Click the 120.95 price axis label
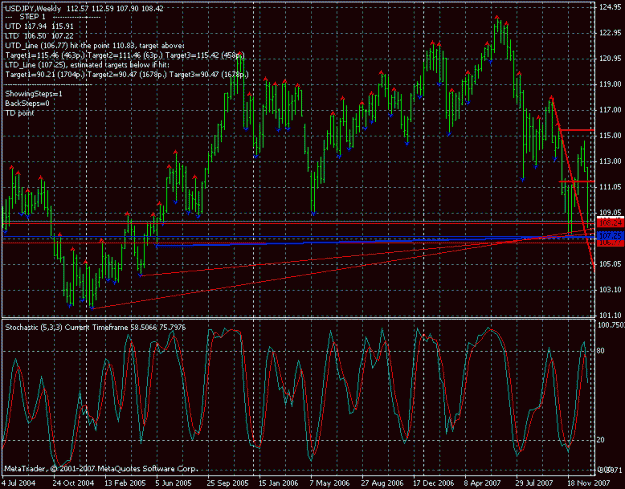625x489 pixels. pos(610,59)
